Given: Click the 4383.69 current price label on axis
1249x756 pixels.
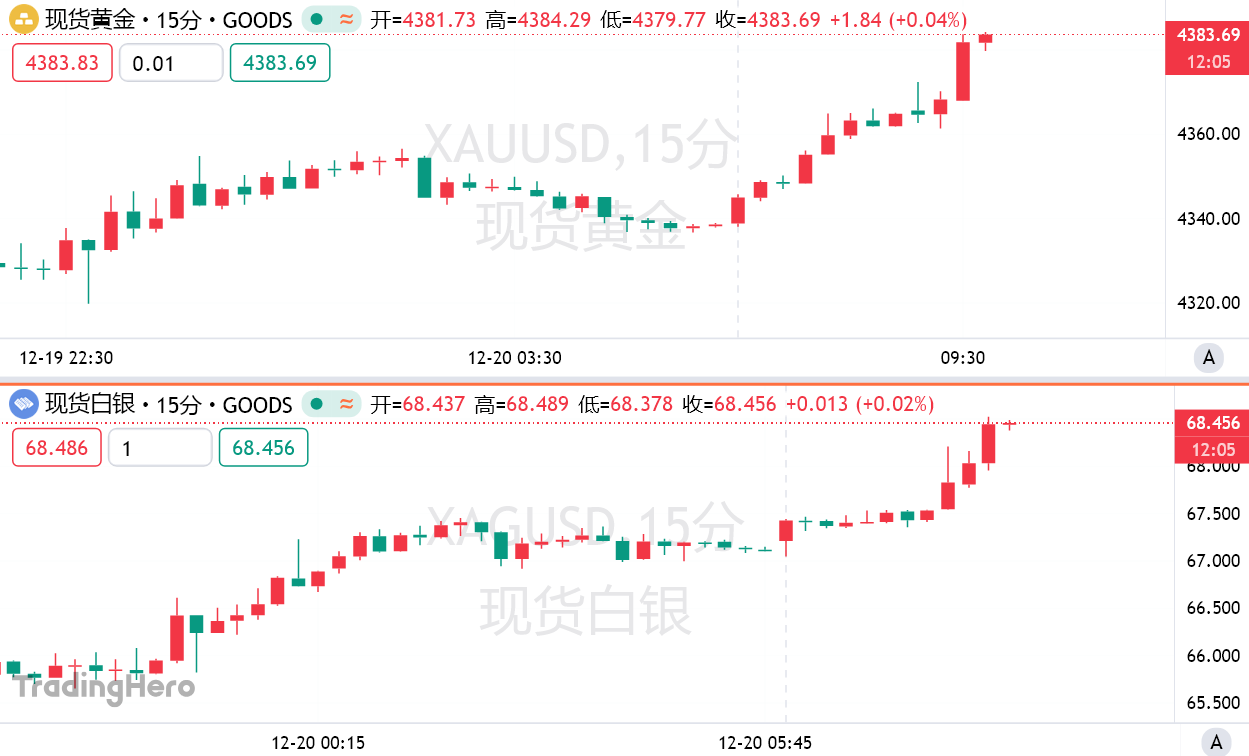Looking at the screenshot, I should tap(1207, 35).
